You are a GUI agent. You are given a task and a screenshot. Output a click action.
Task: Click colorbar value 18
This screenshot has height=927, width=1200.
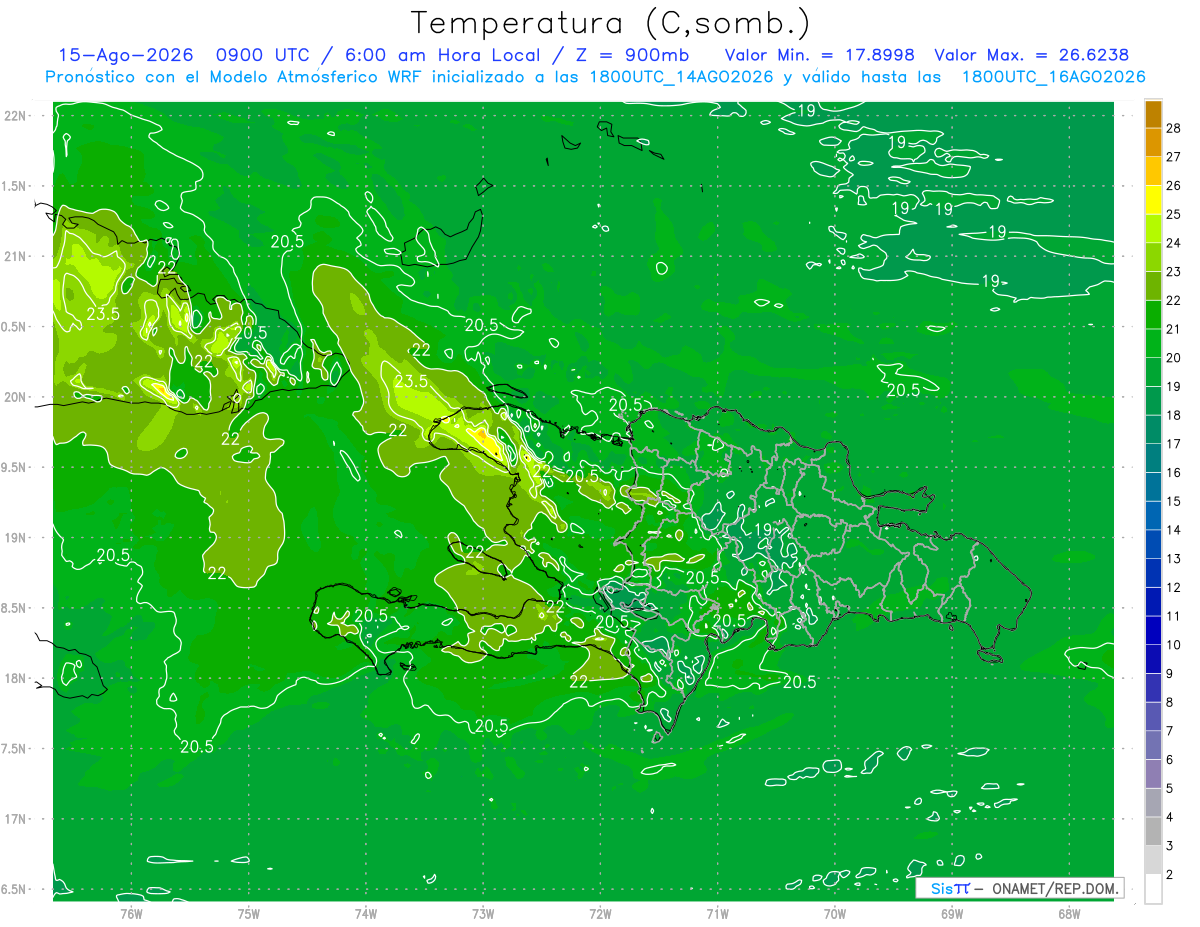1174,415
